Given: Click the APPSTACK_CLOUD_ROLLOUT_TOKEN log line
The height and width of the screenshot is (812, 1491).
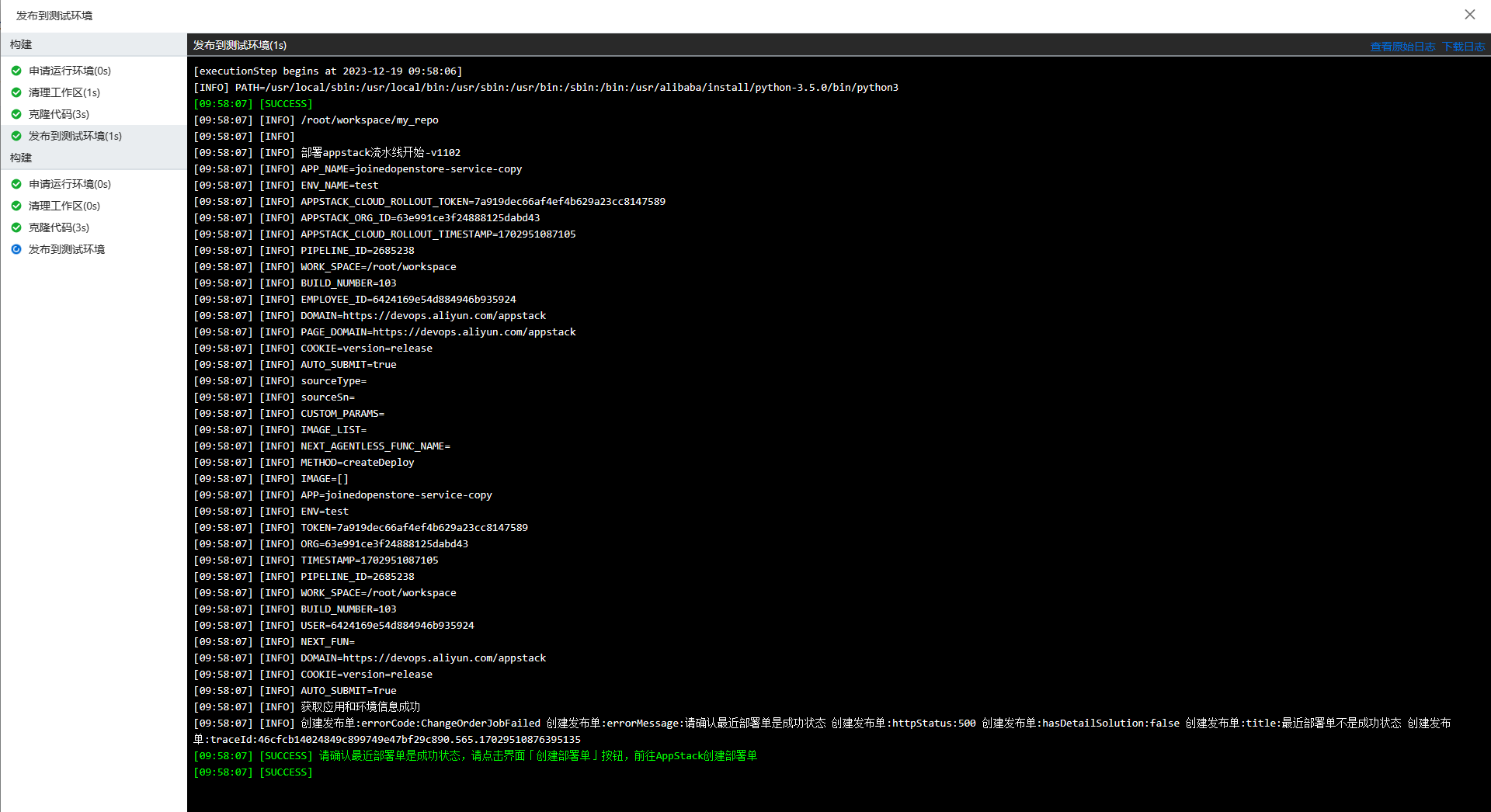Looking at the screenshot, I should coord(429,201).
